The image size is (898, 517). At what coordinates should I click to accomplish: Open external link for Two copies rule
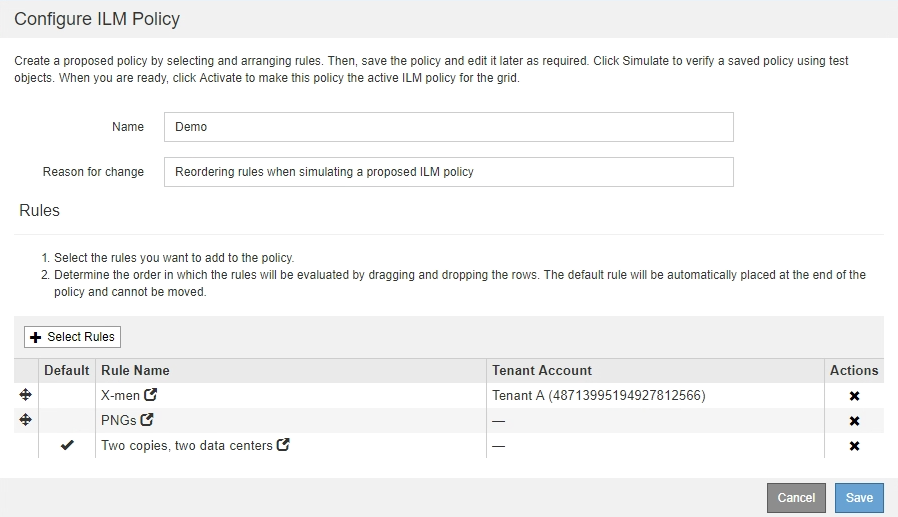(x=283, y=445)
